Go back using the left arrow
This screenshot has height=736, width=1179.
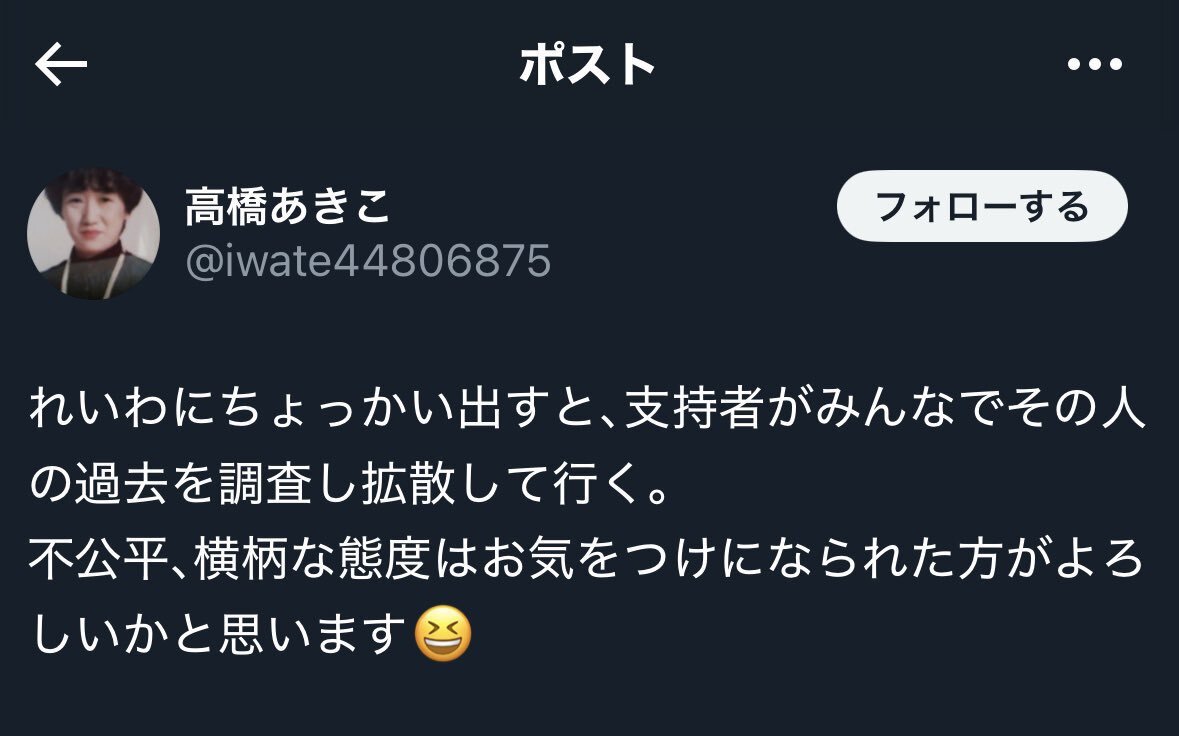pyautogui.click(x=61, y=64)
